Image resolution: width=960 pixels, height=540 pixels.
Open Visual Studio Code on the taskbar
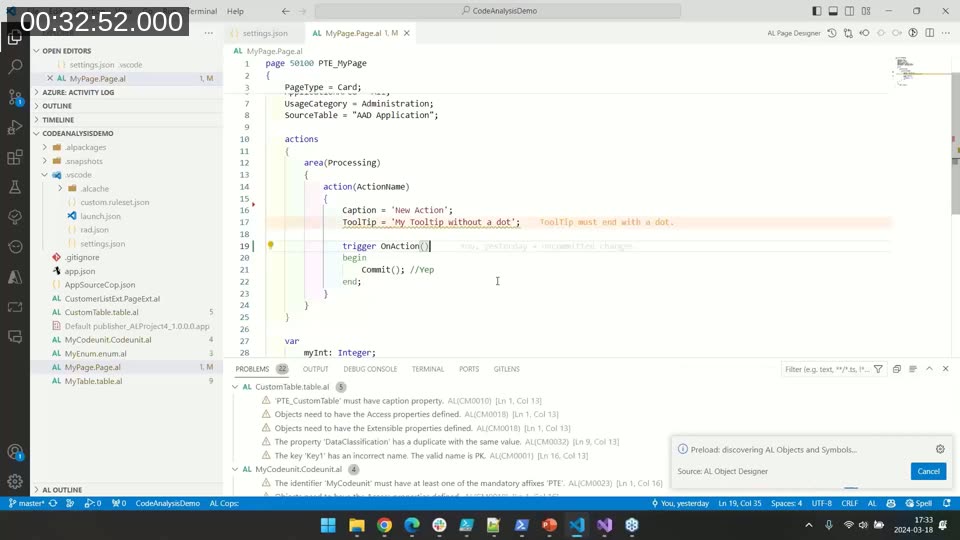click(577, 525)
